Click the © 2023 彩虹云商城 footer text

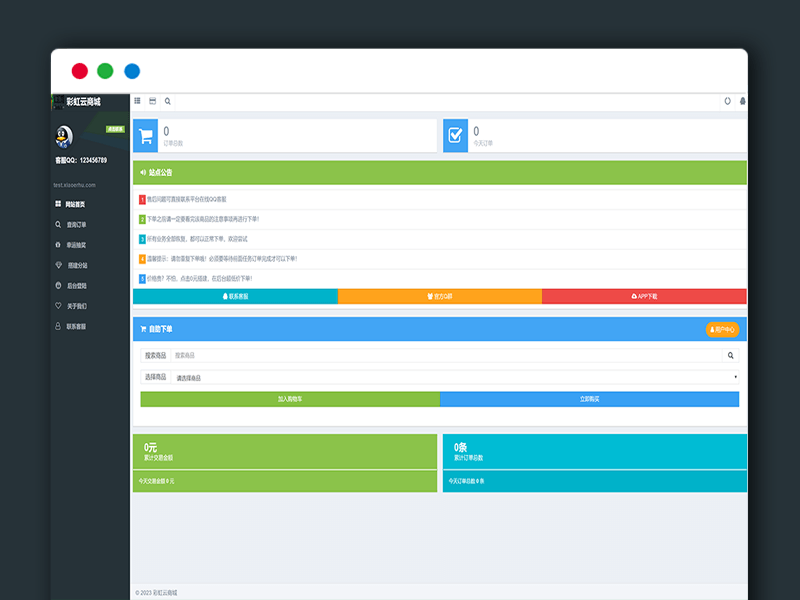(x=156, y=593)
